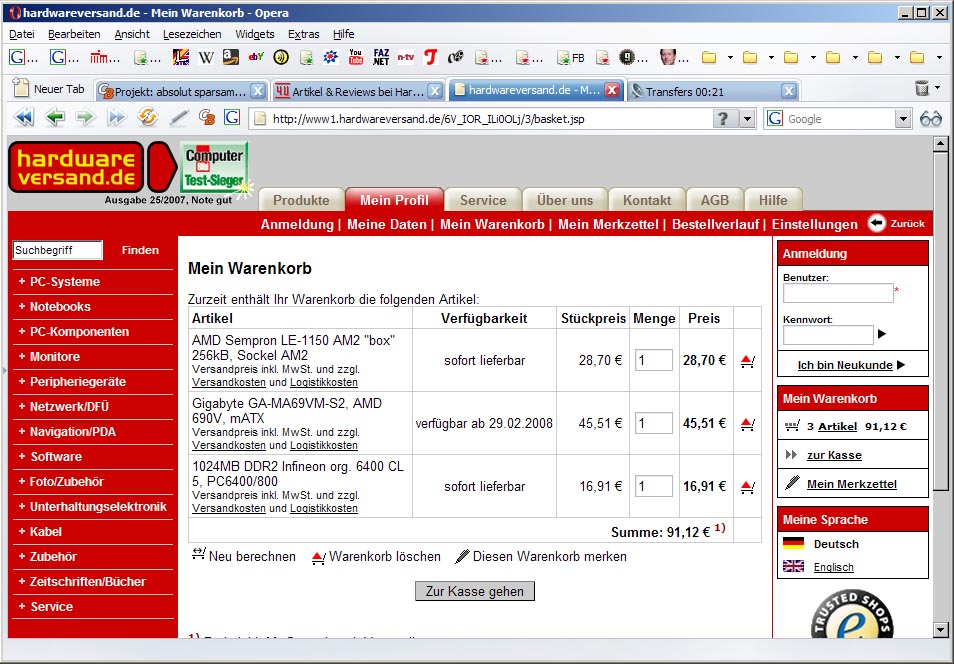Open the closed tabs trash can icon
Viewport: 954px width, 664px height.
[x=922, y=88]
